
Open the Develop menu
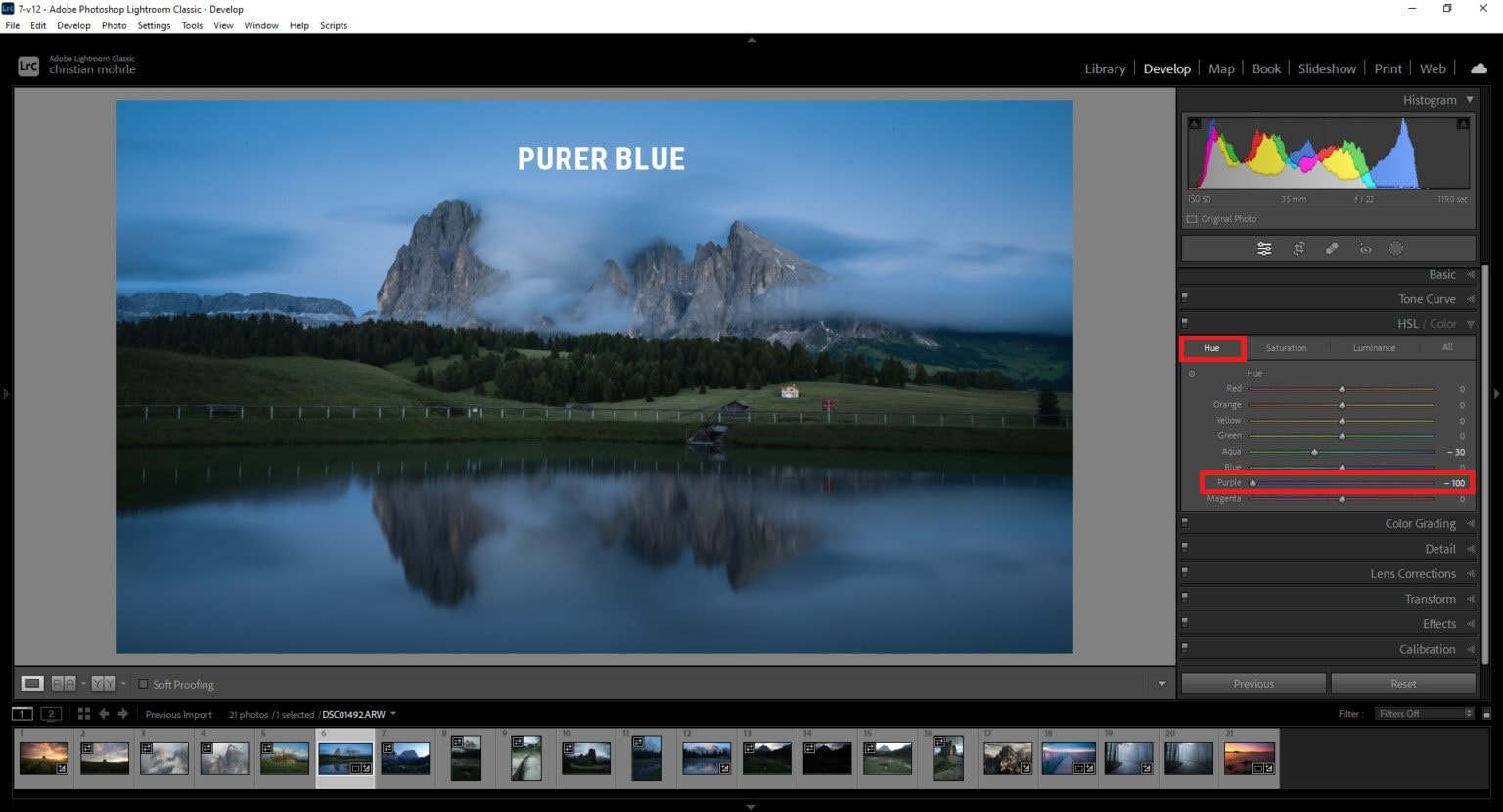[73, 25]
